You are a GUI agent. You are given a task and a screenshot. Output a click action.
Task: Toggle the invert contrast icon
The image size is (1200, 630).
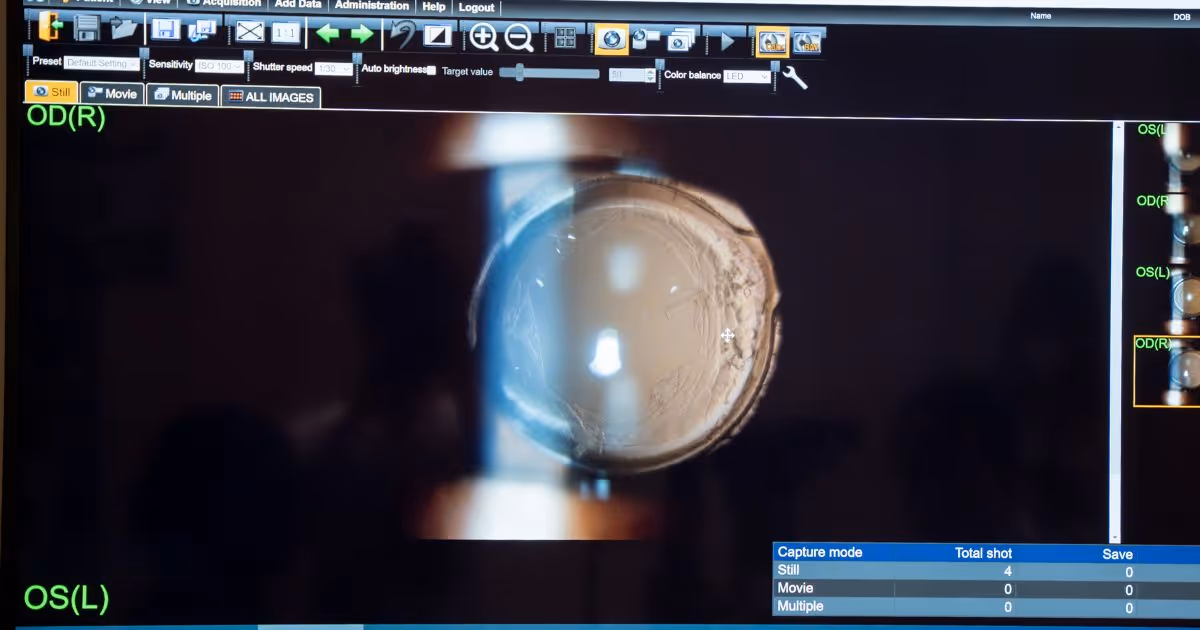click(x=437, y=36)
